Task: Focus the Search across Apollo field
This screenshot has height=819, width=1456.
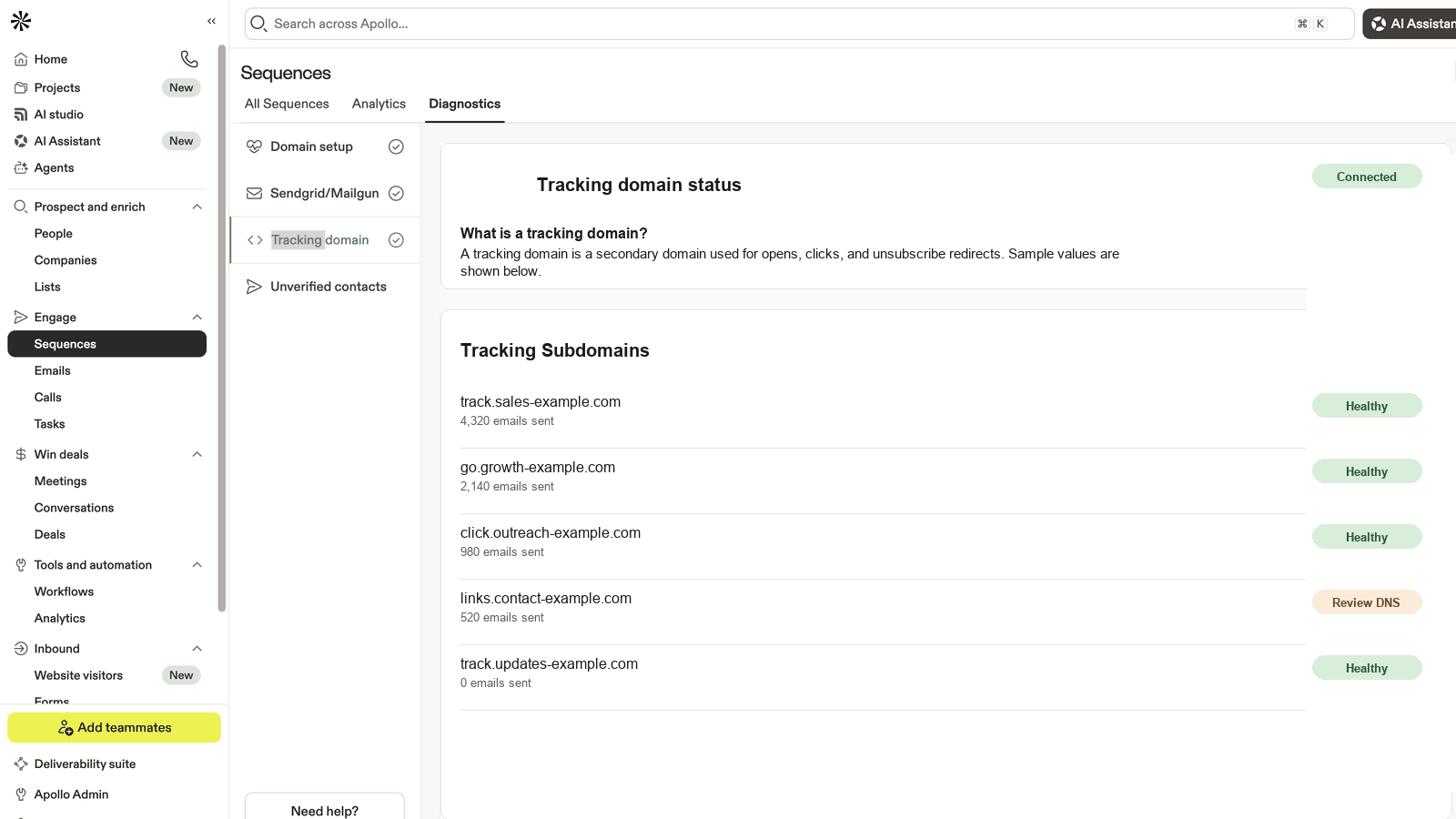Action: 799,24
